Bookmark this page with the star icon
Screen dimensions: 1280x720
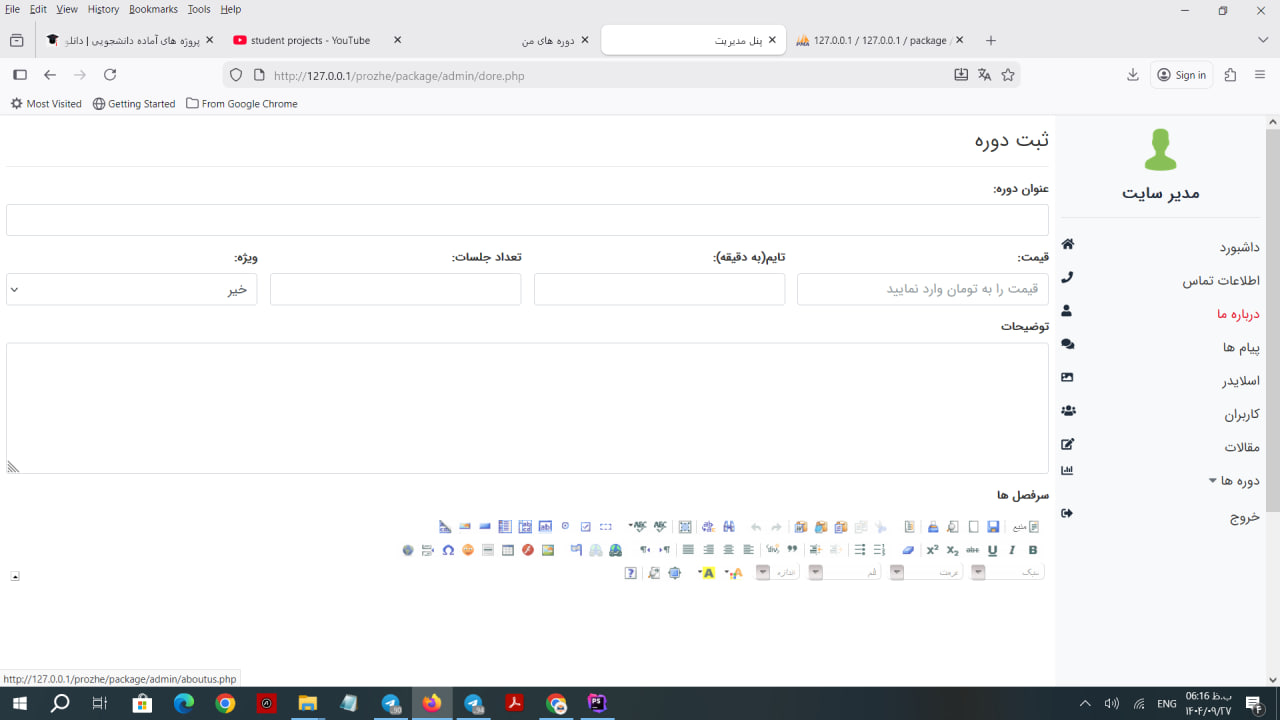tap(1008, 75)
